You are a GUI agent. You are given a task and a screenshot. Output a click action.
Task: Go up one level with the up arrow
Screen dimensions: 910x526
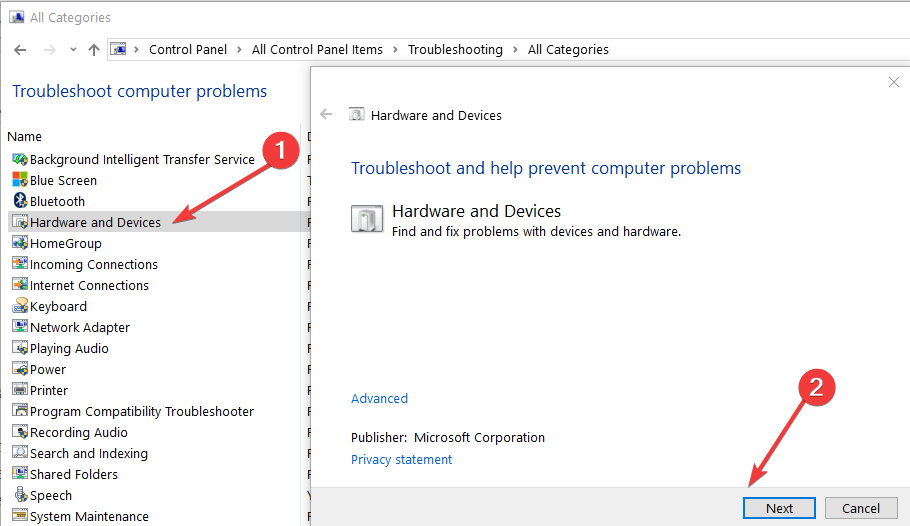[93, 50]
